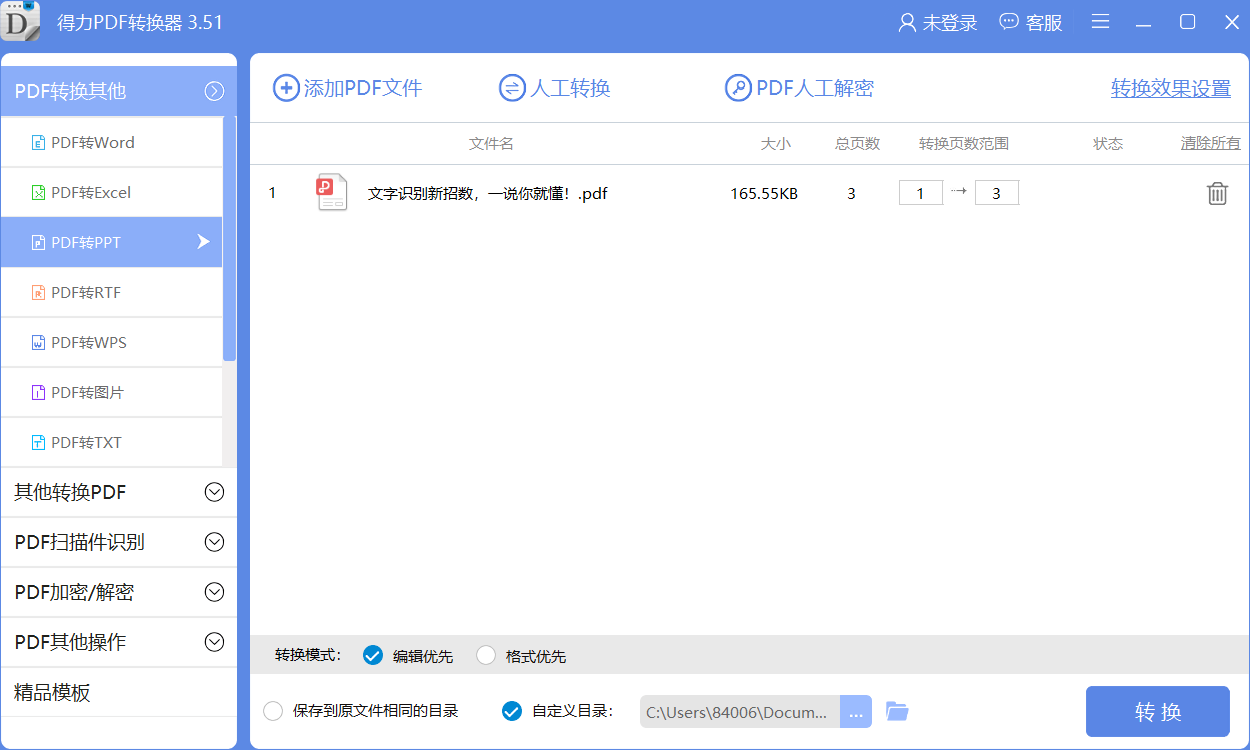Expand the PDF扫描件识别 section
The width and height of the screenshot is (1250, 750).
[214, 542]
